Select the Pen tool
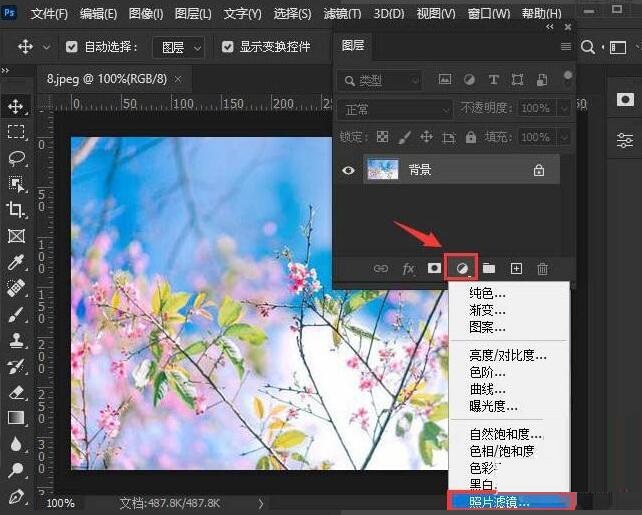Viewport: 642px width, 515px height. 16,497
